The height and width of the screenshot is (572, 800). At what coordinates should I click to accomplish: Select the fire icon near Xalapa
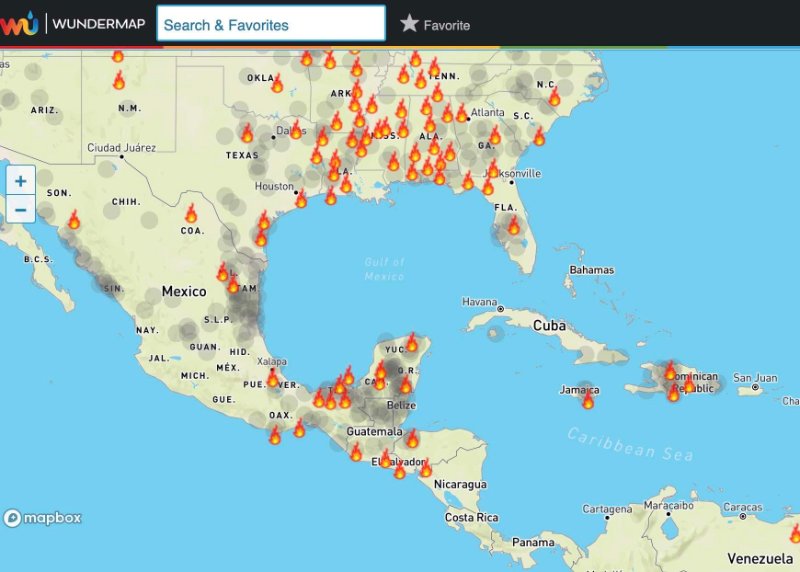point(273,378)
